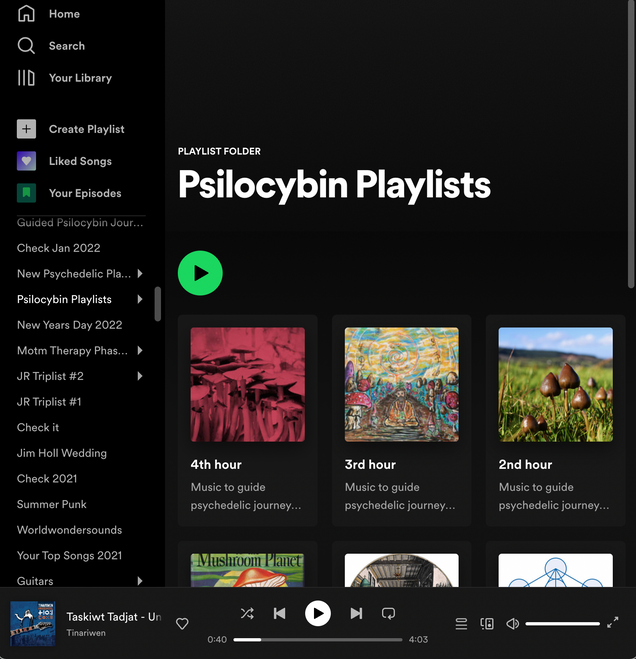Open the 4th hour playlist card
Viewport: 636px width, 659px height.
pos(248,420)
